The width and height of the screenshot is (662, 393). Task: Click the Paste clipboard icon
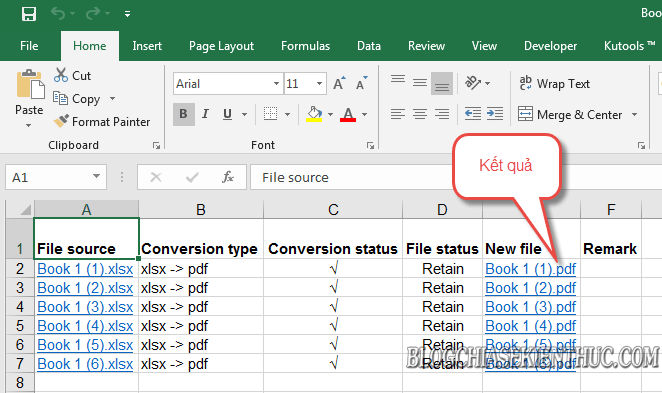(30, 84)
